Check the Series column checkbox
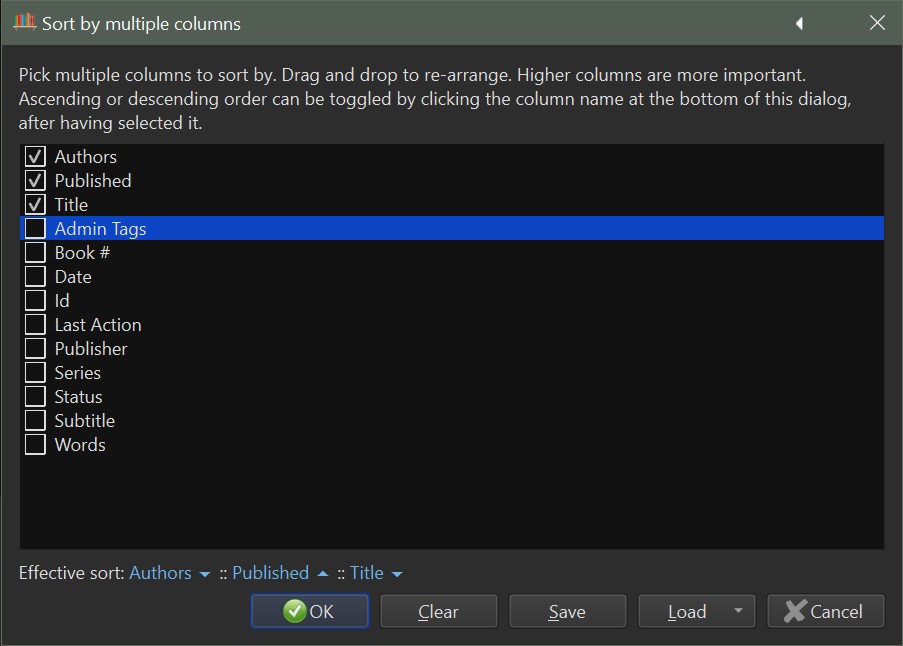Screen dimensions: 903x646 tap(35, 373)
